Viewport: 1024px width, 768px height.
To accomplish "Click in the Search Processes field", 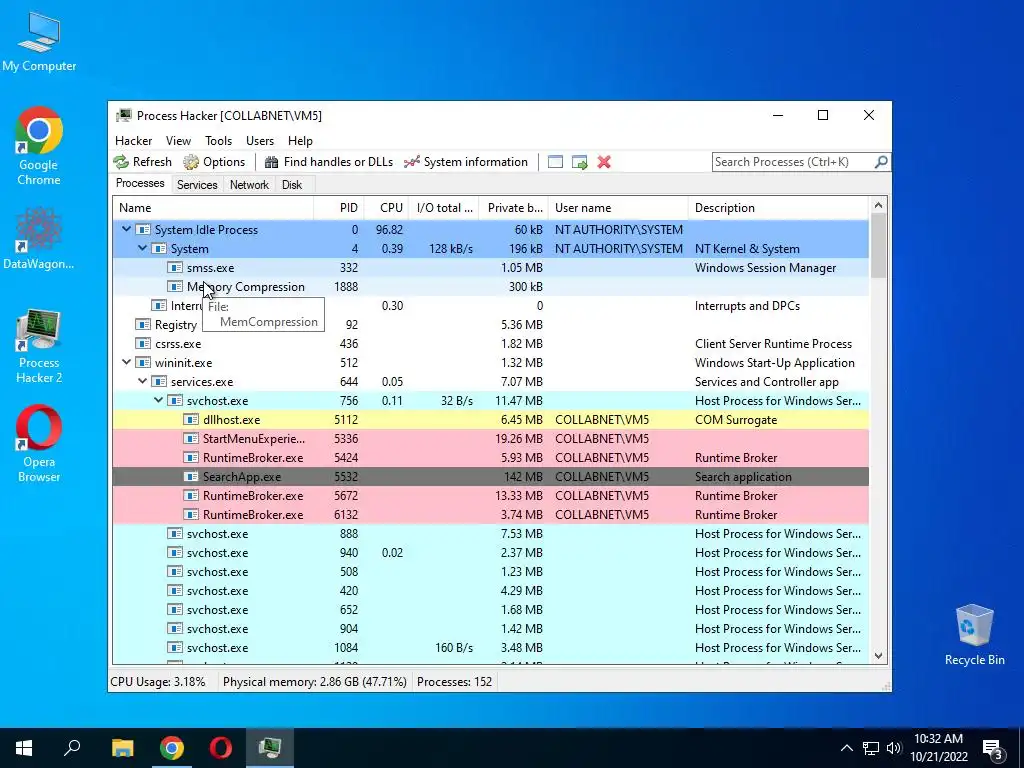I will click(x=793, y=162).
